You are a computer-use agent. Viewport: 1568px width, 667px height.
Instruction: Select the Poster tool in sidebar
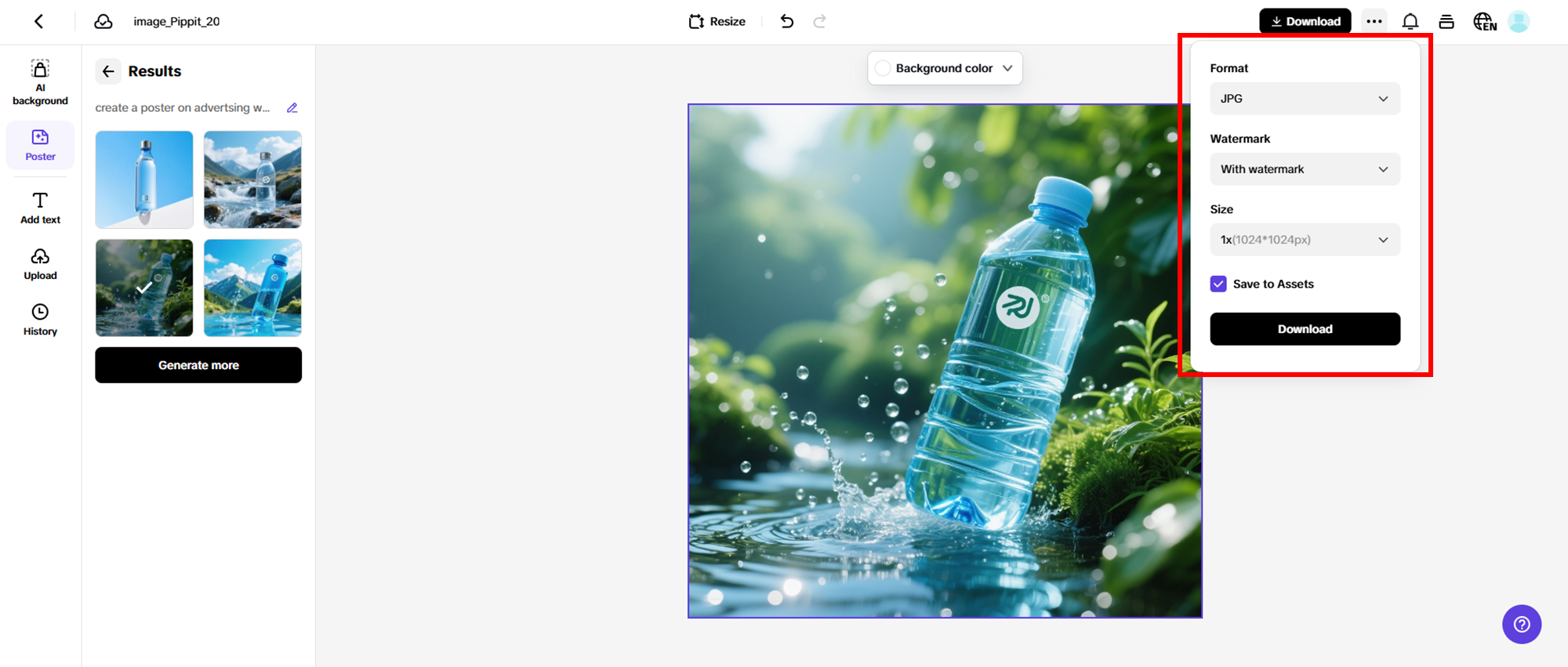point(40,145)
